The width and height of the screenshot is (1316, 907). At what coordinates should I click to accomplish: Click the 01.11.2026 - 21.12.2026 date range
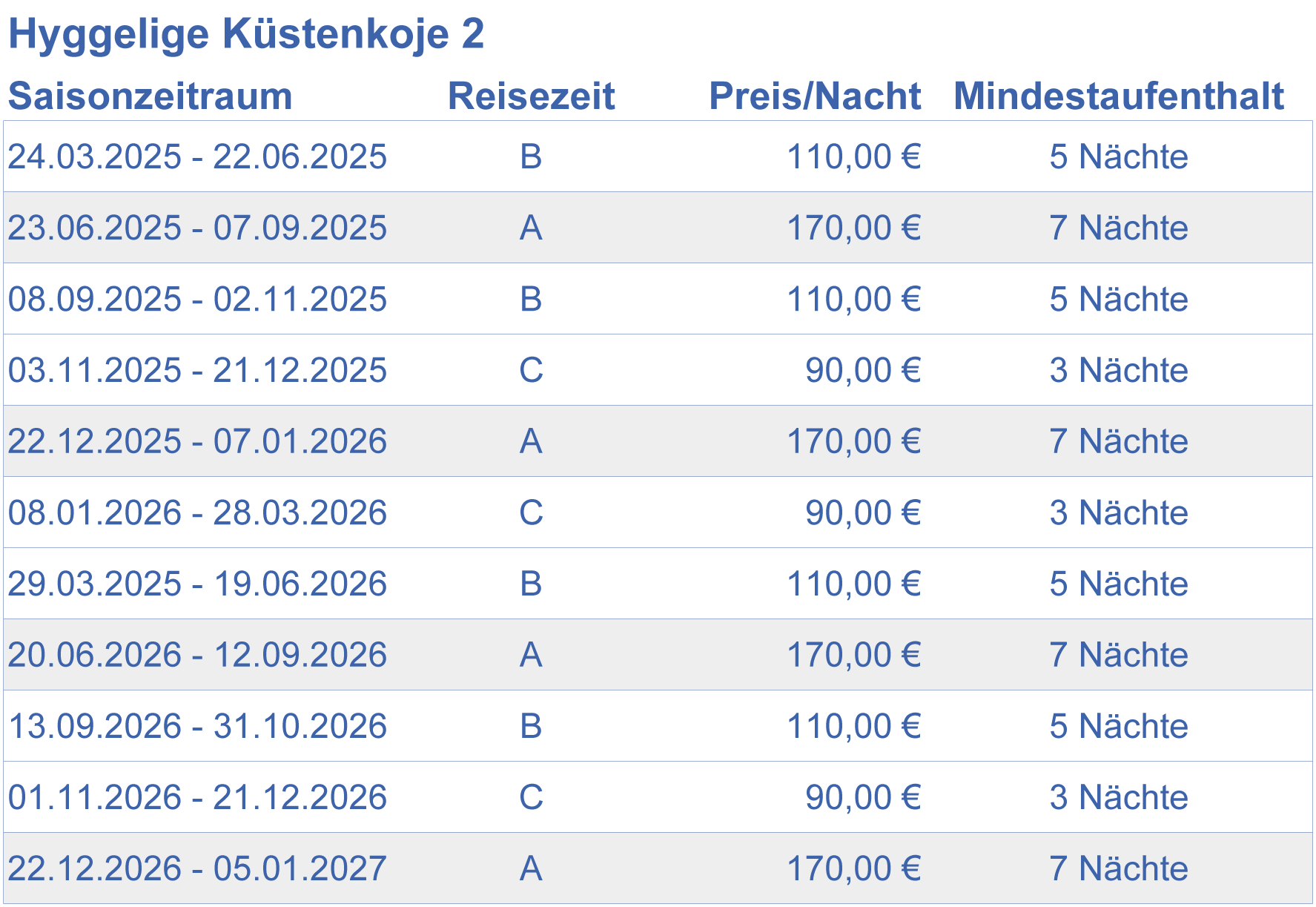click(x=197, y=797)
